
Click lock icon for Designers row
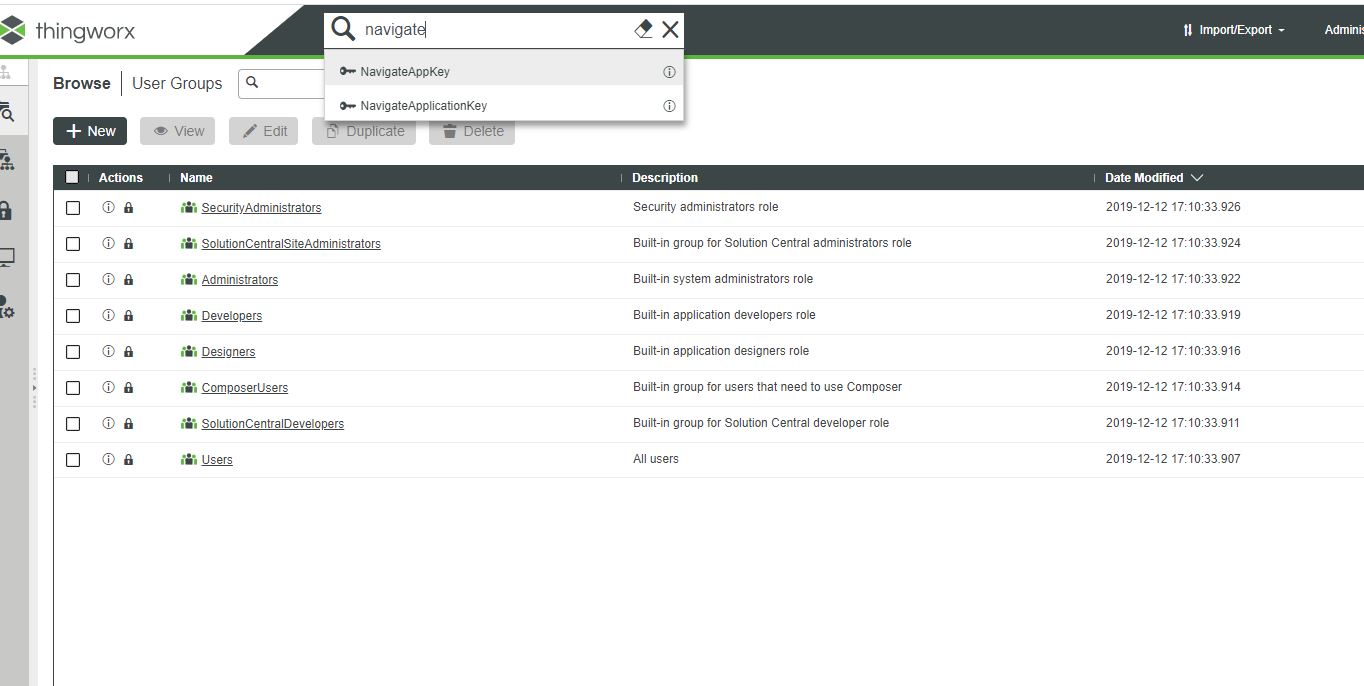[128, 352]
